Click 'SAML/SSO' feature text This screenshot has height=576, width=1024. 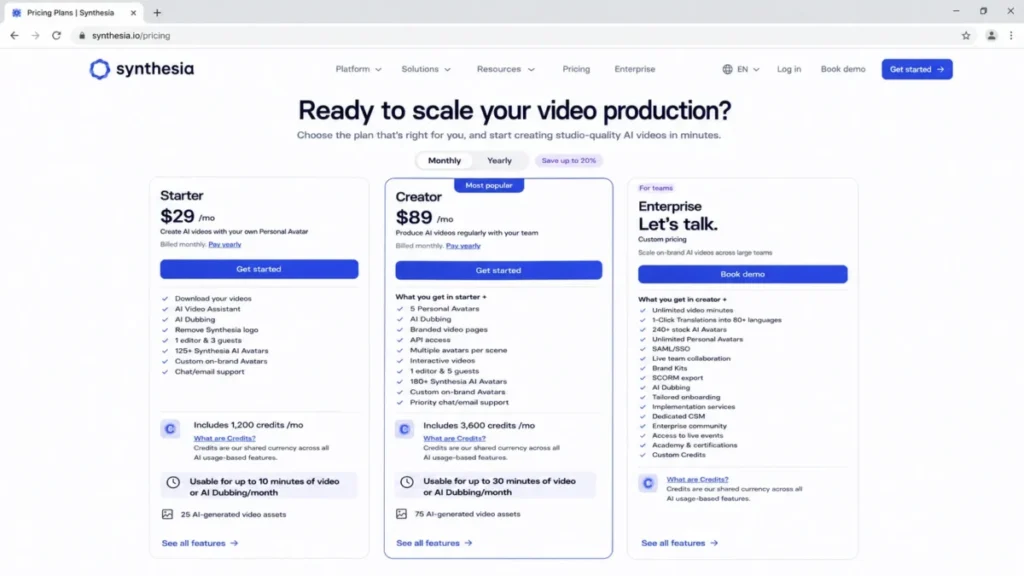(671, 349)
